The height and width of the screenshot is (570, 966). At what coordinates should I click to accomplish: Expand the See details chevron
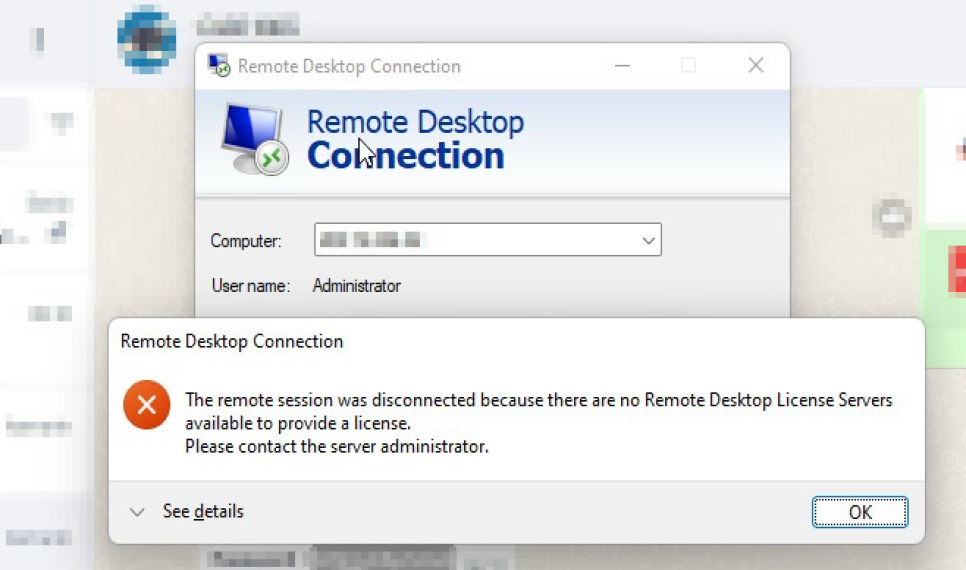(x=137, y=512)
